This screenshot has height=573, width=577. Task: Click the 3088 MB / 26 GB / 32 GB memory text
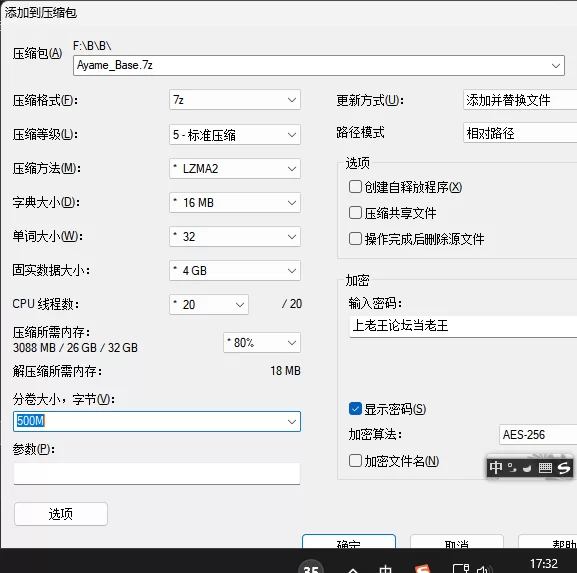(75, 348)
